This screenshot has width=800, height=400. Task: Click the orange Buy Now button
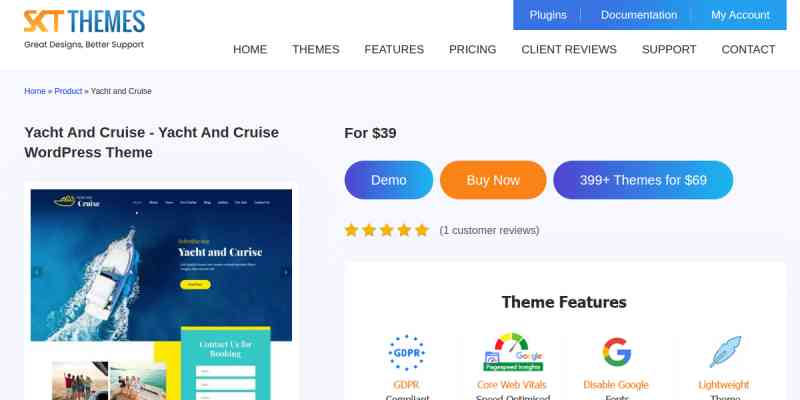tap(493, 180)
